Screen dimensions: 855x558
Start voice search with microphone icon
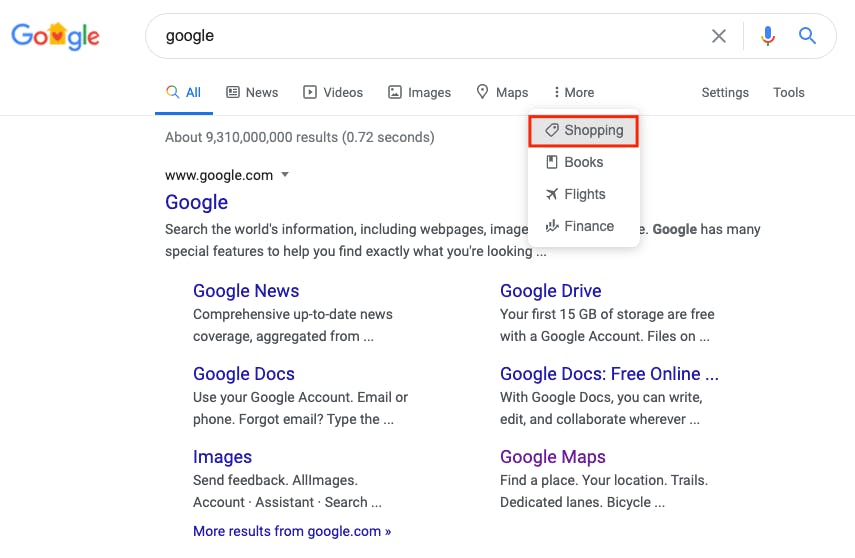767,37
